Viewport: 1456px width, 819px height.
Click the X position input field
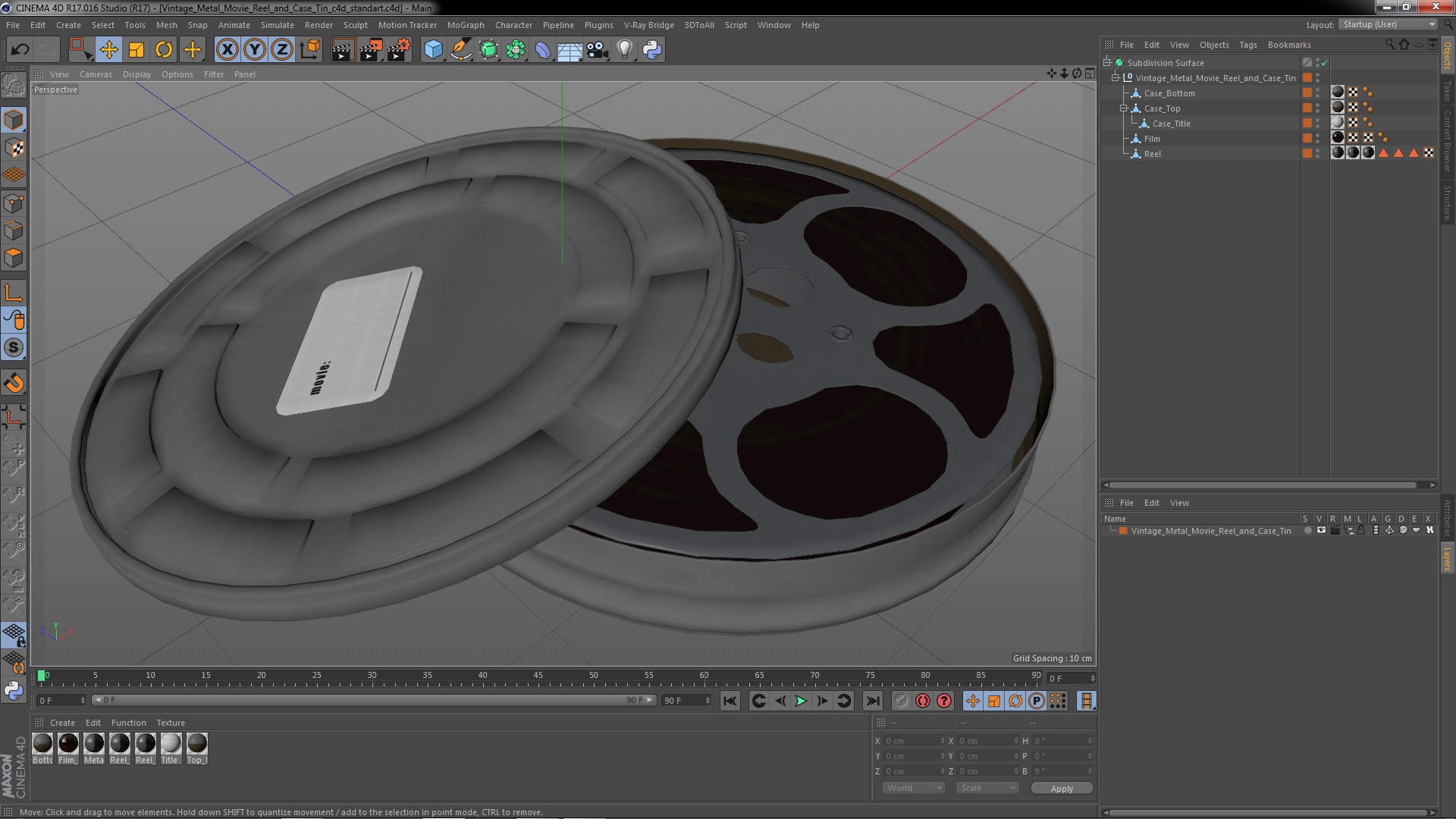pyautogui.click(x=913, y=741)
